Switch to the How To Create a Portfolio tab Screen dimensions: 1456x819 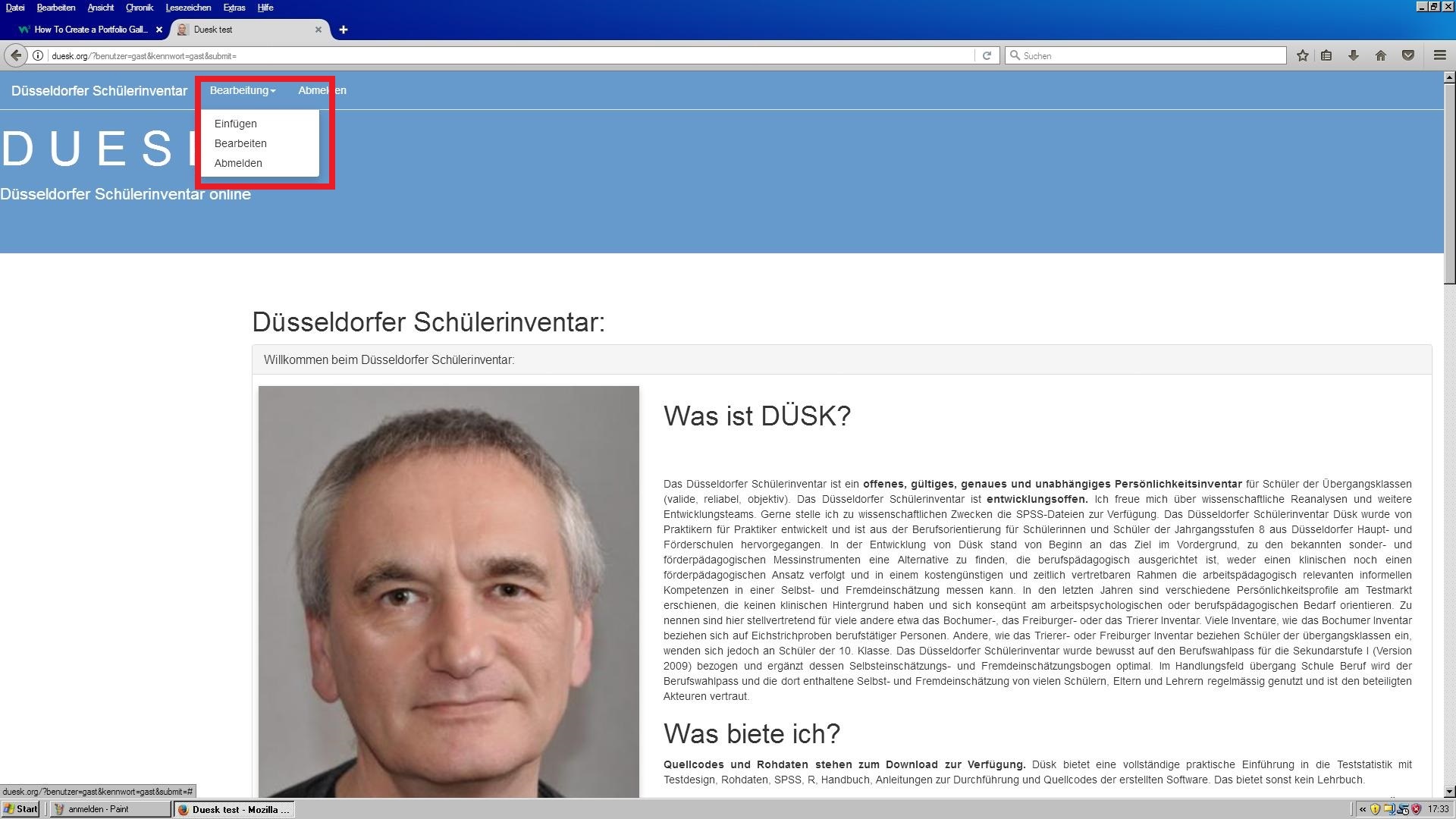coord(89,30)
